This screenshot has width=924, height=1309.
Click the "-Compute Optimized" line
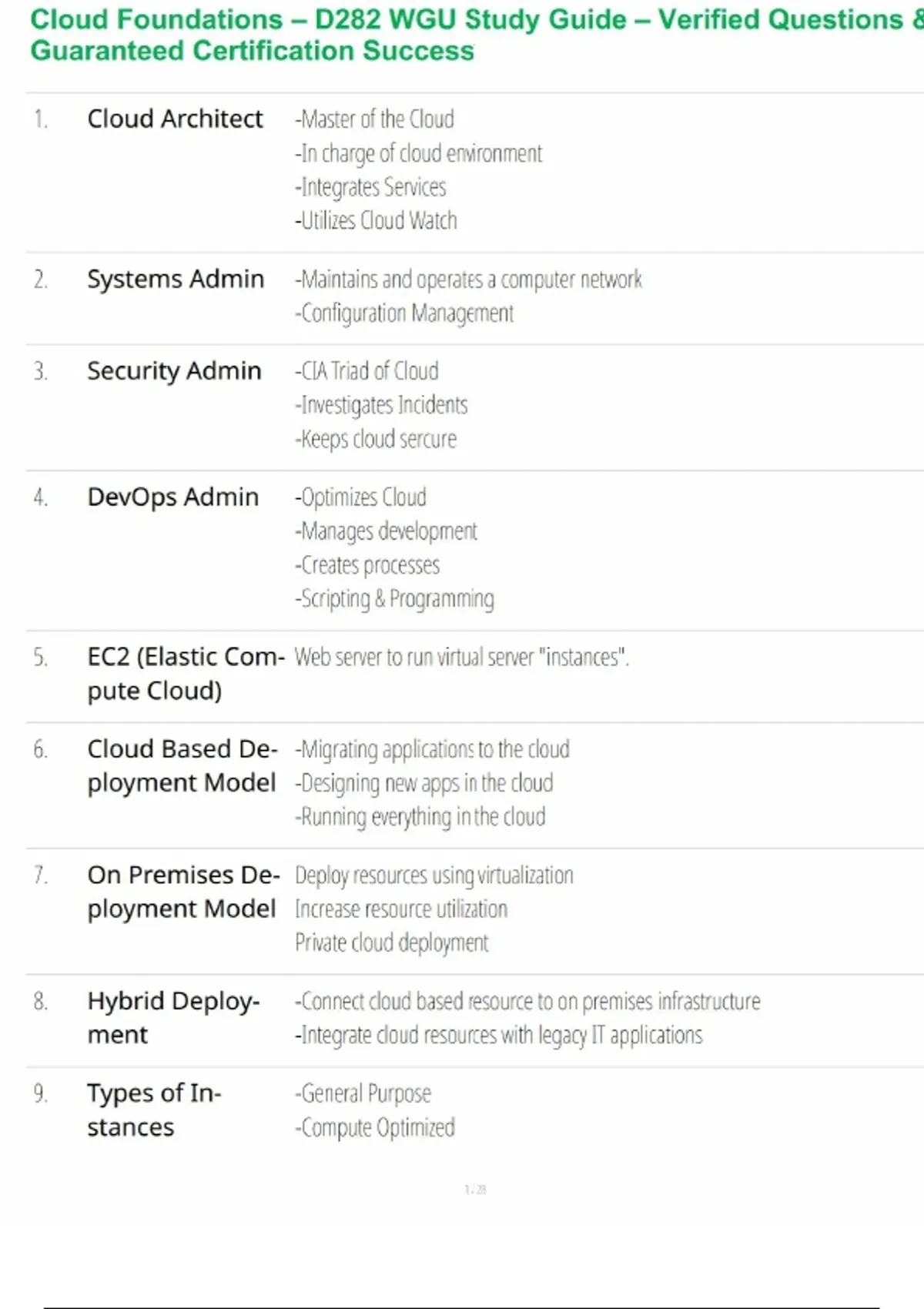pyautogui.click(x=376, y=1128)
